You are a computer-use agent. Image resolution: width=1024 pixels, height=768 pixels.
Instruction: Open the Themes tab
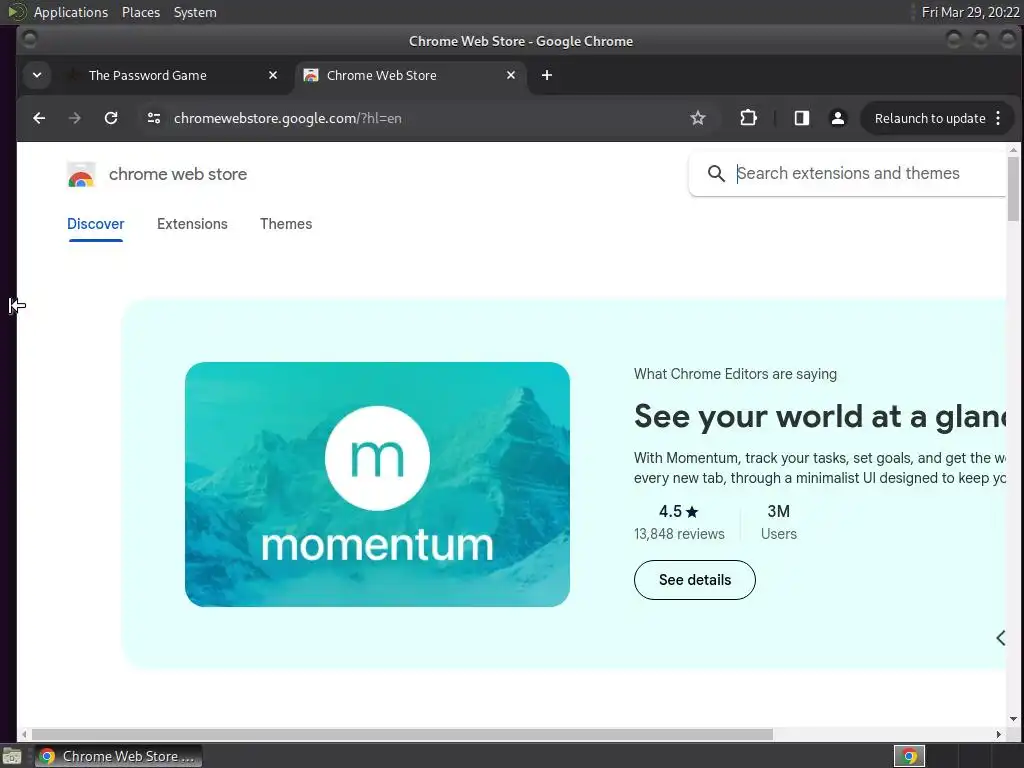(x=286, y=223)
